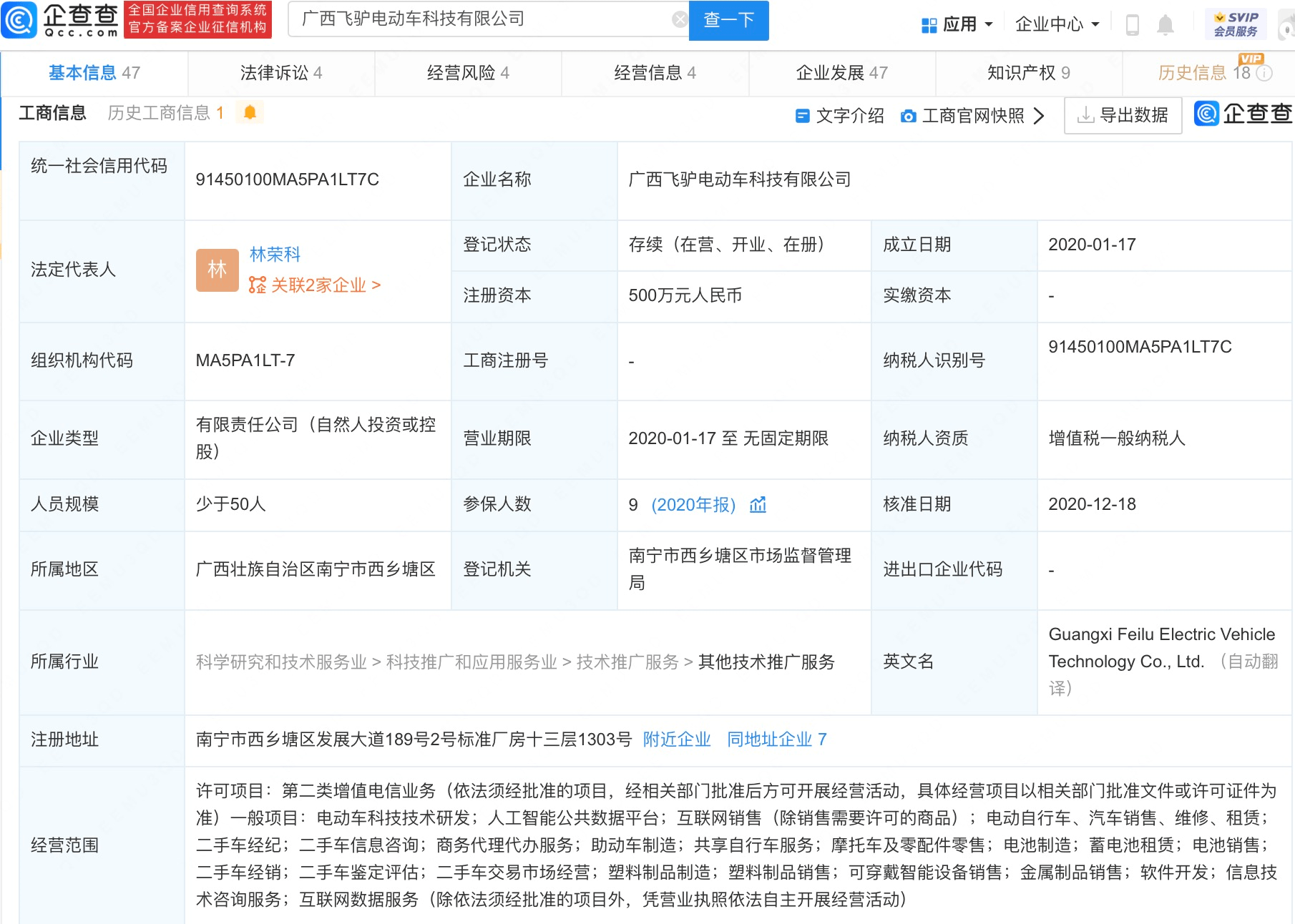Select 广西壮族自治区南宁市西乡塘区 region value
This screenshot has height=924, width=1295.
pyautogui.click(x=316, y=569)
